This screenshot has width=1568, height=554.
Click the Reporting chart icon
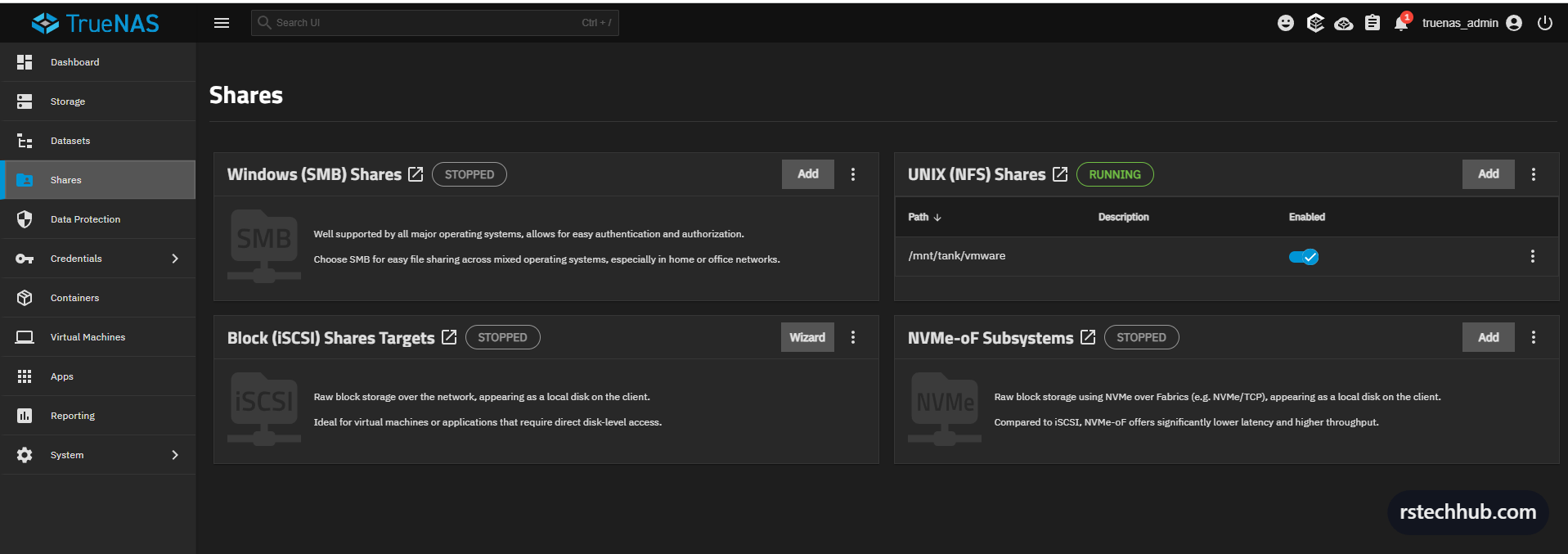[25, 416]
